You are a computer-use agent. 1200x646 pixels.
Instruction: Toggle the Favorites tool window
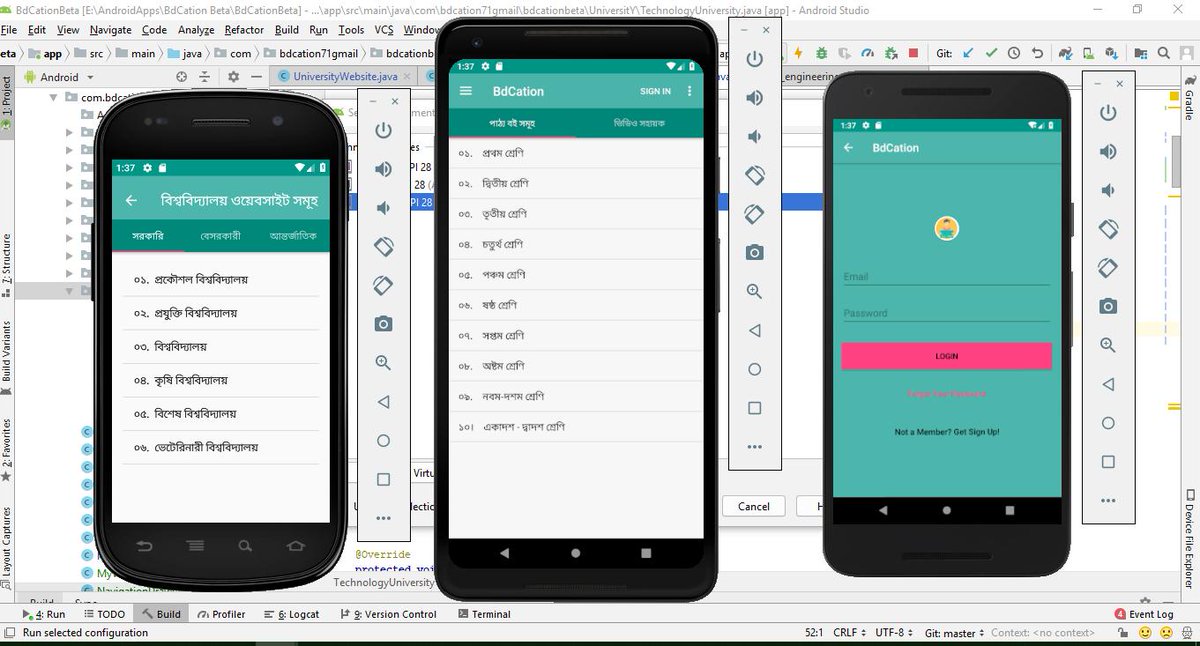click(7, 448)
